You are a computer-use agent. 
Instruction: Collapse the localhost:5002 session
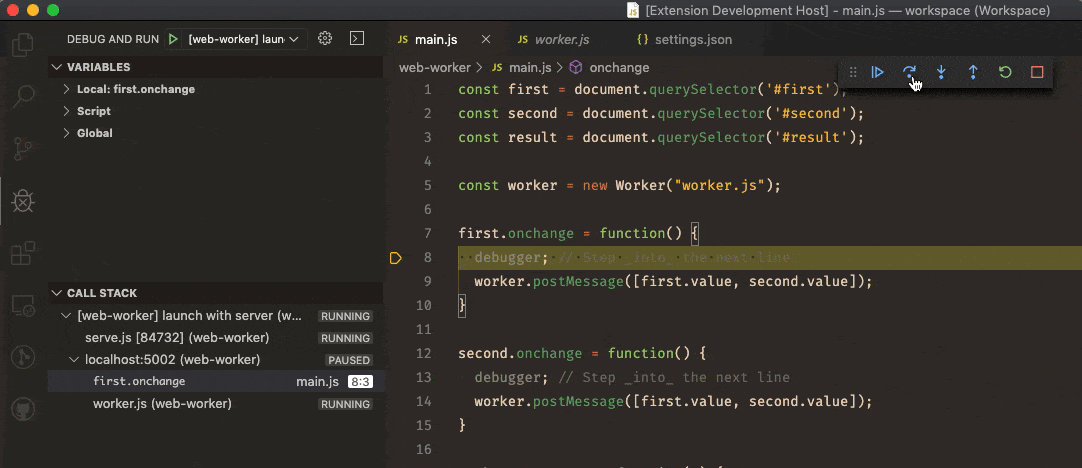click(75, 359)
